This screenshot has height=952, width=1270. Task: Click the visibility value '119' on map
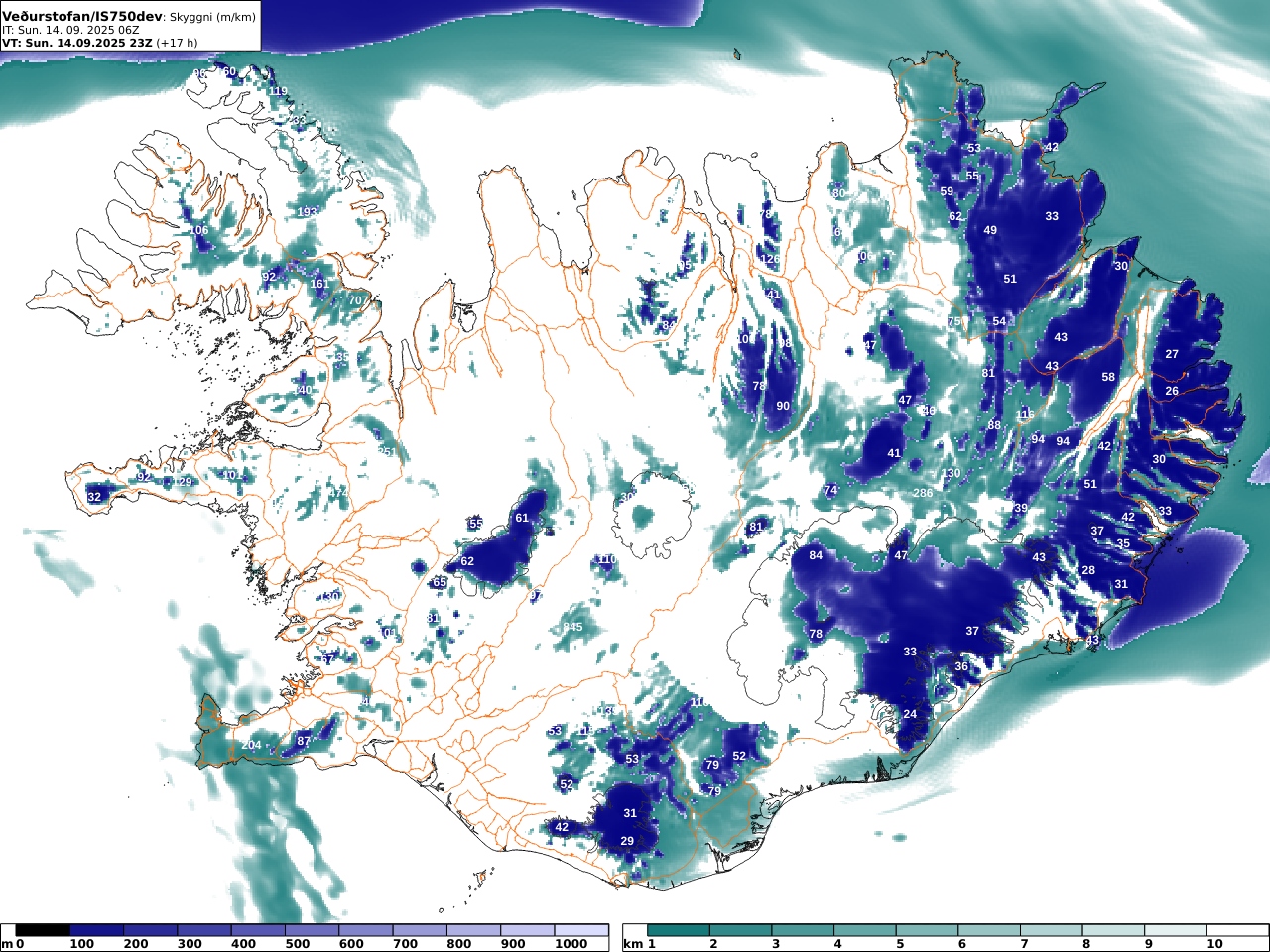pos(278,91)
